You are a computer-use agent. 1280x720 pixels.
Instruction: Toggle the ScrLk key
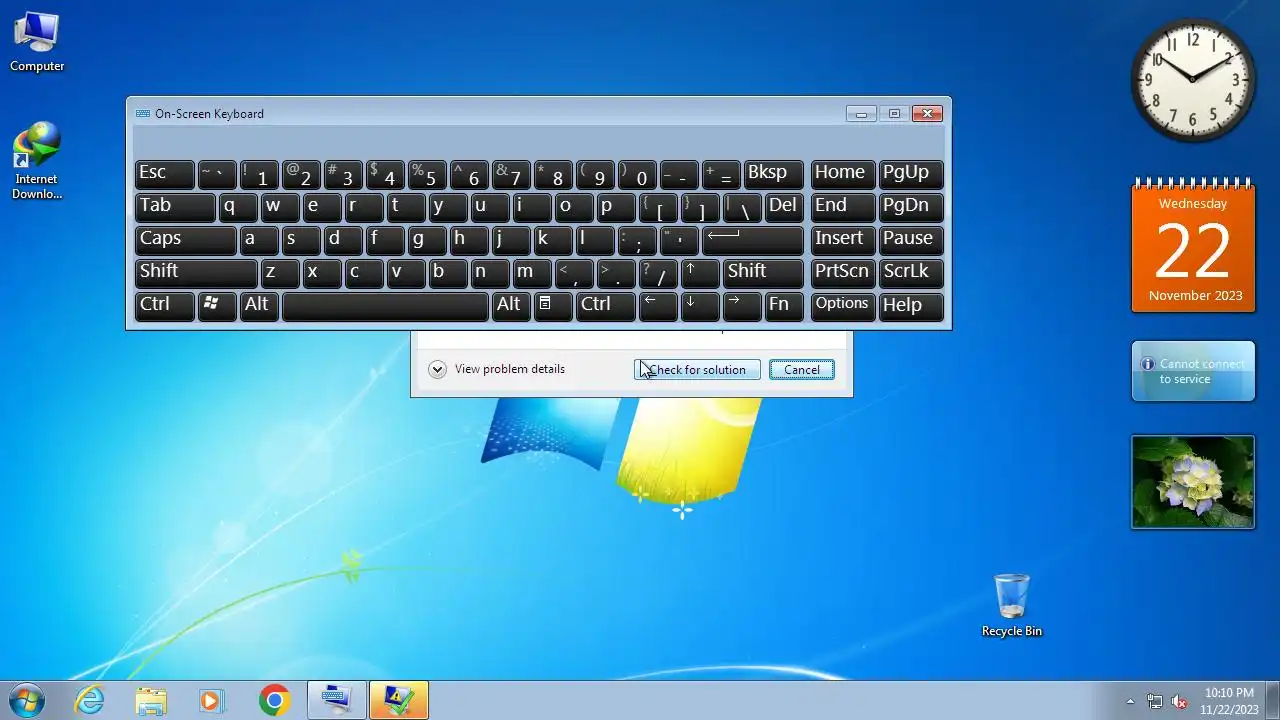point(910,273)
